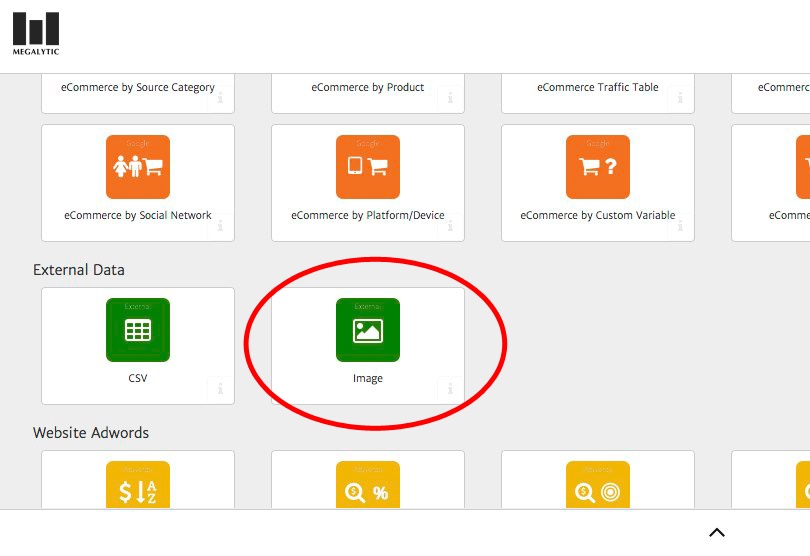Choose the green Image widget icon
This screenshot has height=556, width=810.
tap(368, 330)
